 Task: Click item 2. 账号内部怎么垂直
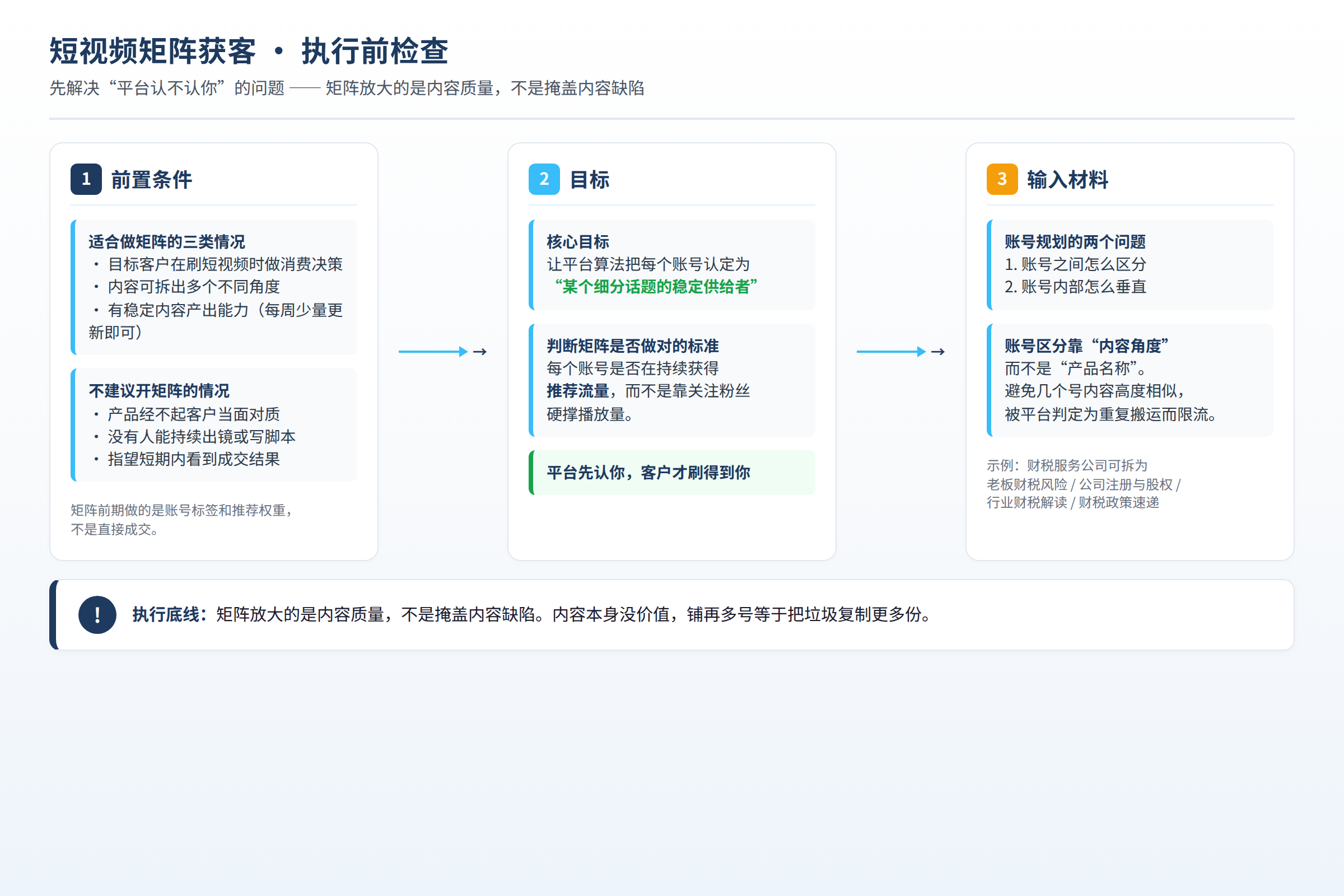(x=1075, y=287)
